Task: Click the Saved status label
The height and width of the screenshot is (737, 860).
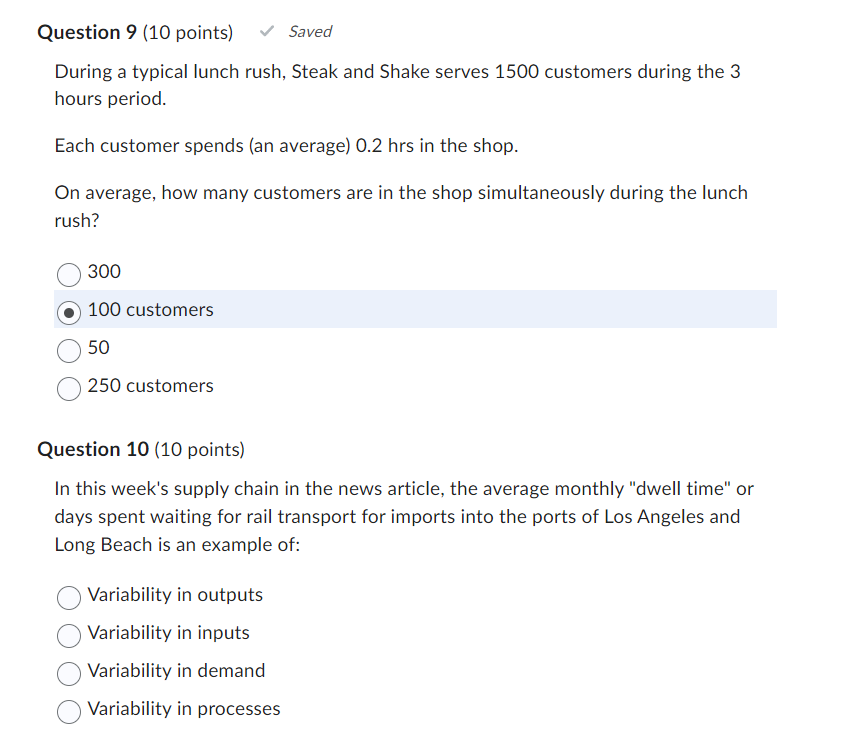Action: coord(310,31)
